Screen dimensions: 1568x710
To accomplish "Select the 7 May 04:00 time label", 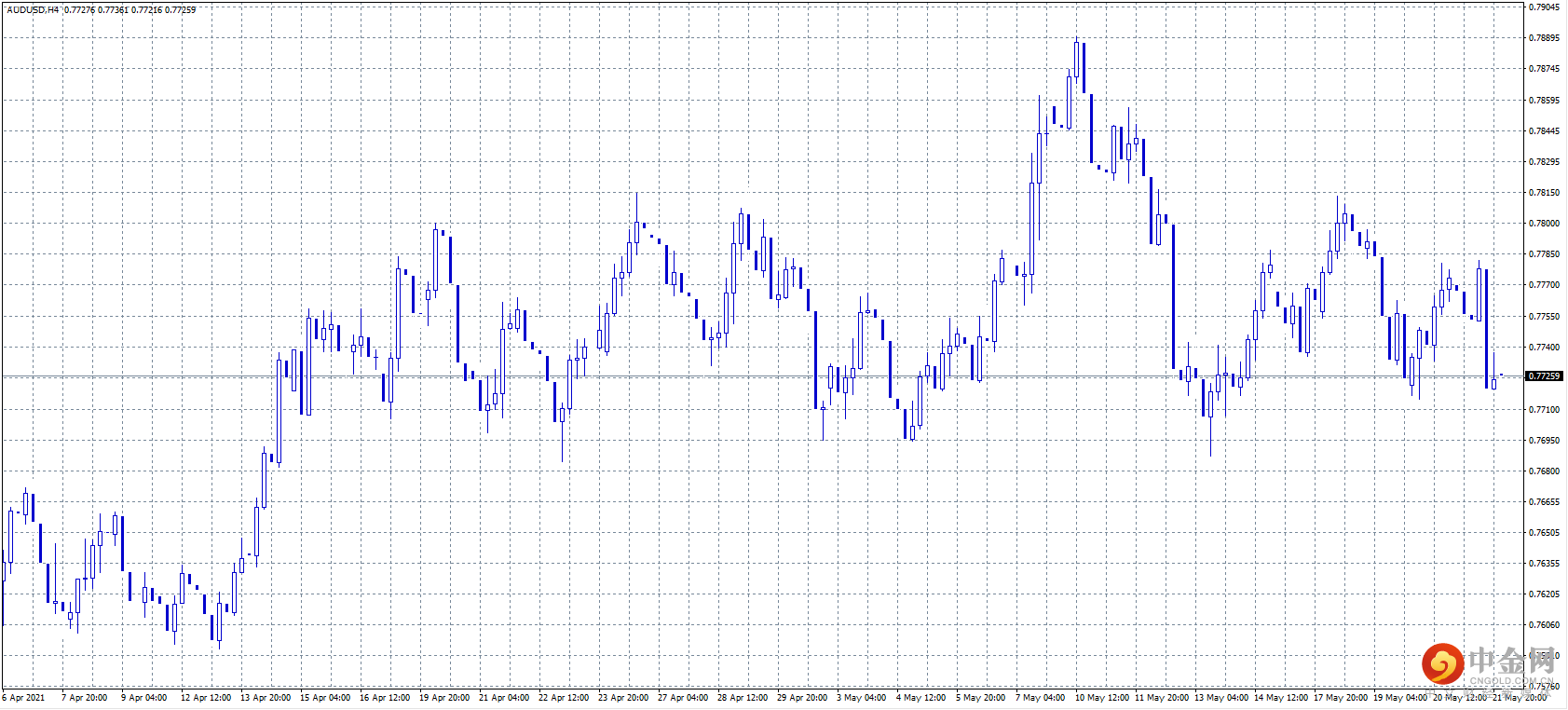I will click(1040, 698).
